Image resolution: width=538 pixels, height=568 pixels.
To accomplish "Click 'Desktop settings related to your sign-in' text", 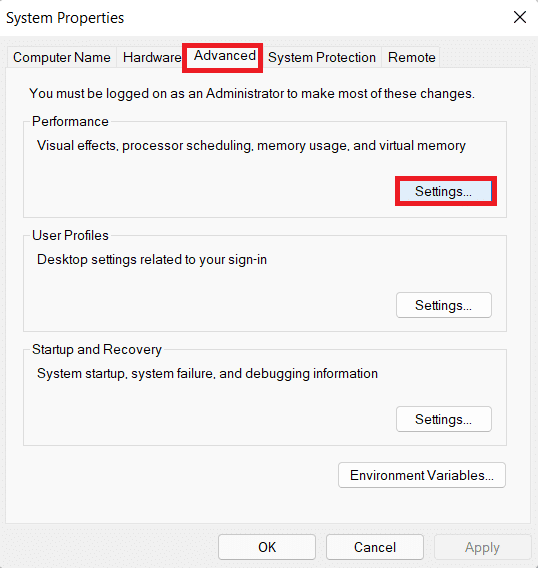I will pos(152,260).
